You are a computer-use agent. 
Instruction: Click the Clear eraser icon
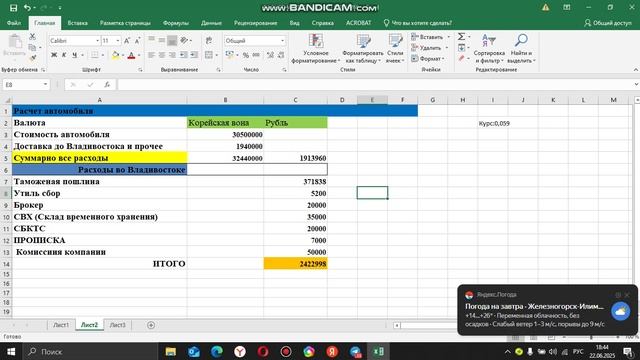[x=461, y=59]
